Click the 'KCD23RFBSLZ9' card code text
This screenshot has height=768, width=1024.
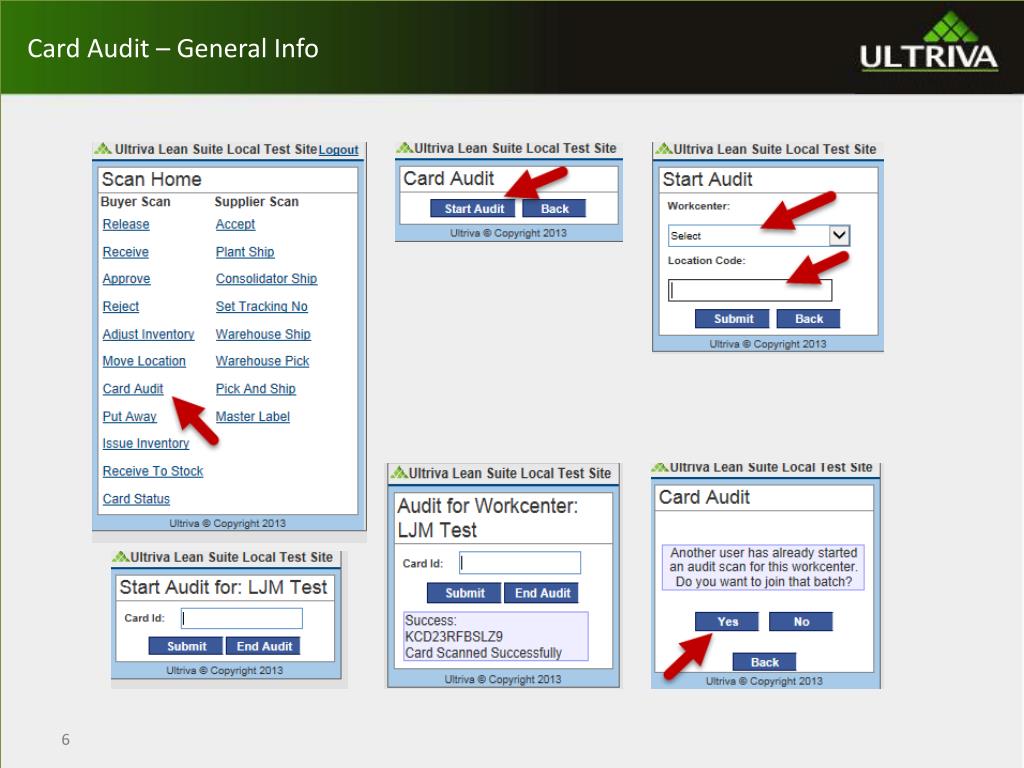click(454, 637)
